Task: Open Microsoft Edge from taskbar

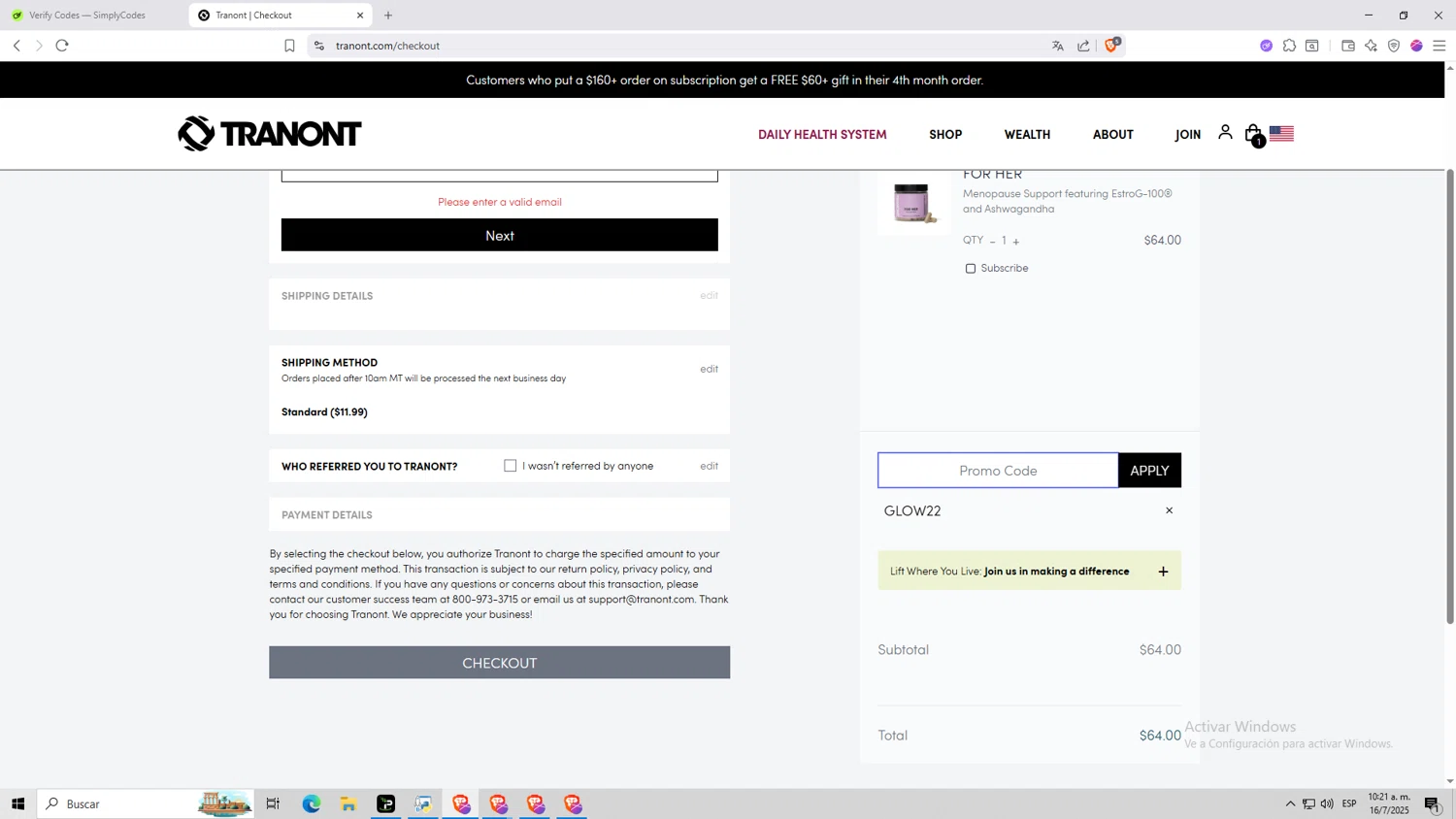Action: pos(312,803)
